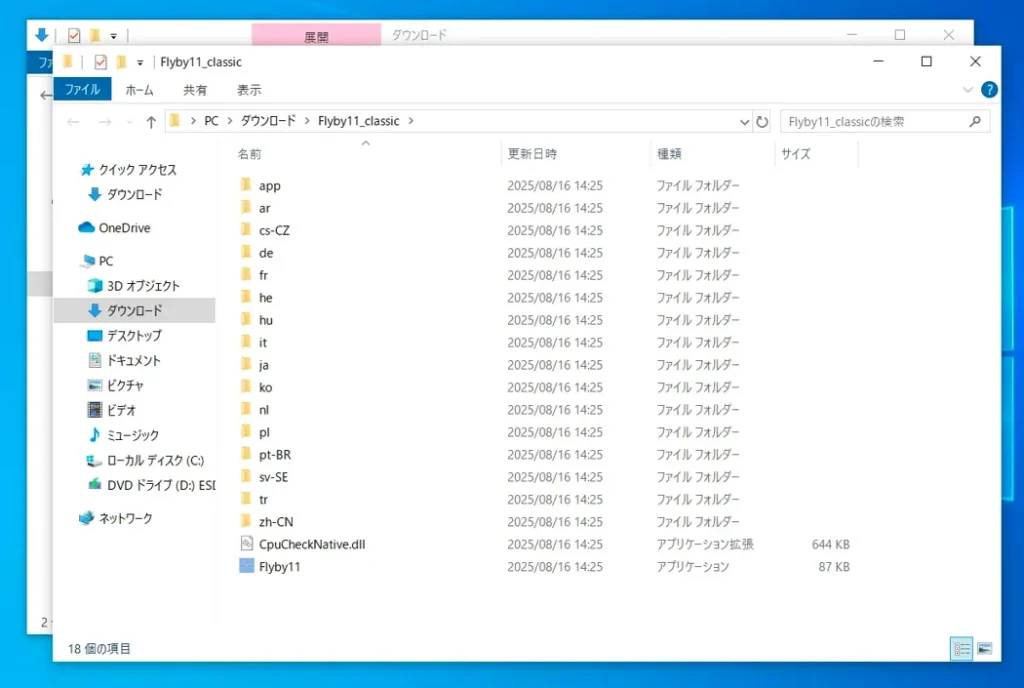Click the Pictures icon in sidebar
The width and height of the screenshot is (1024, 688).
tap(95, 385)
